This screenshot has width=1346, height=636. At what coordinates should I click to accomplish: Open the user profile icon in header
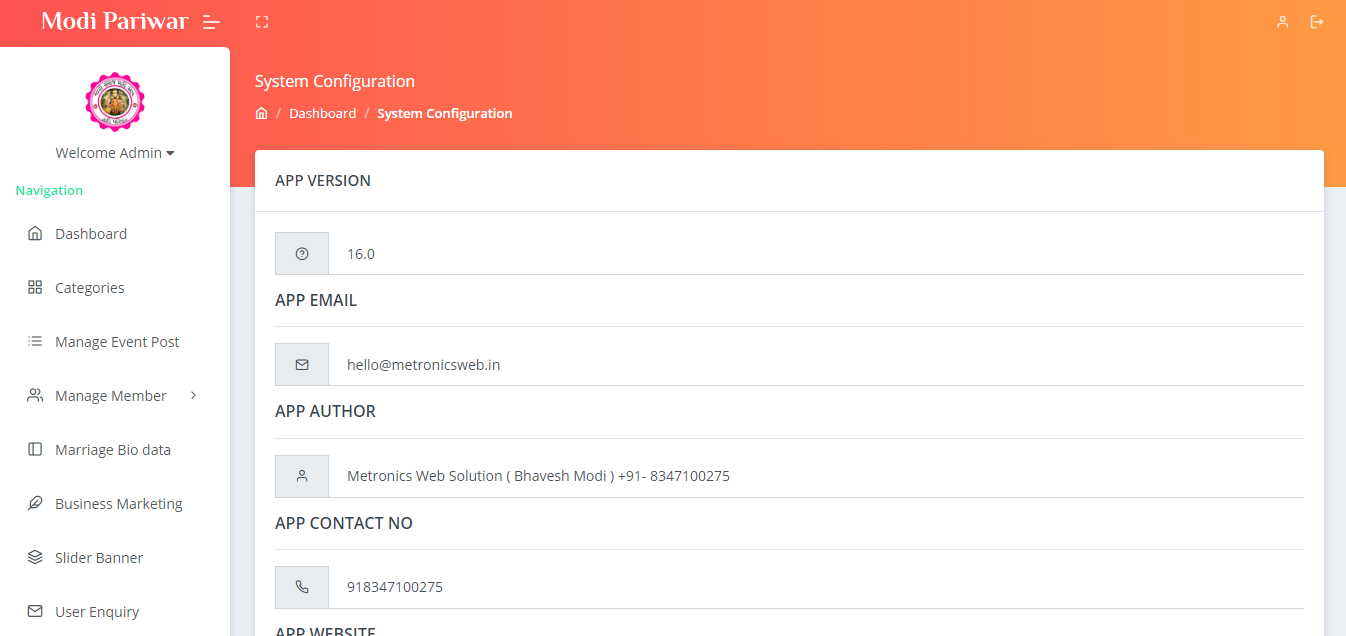click(1282, 22)
